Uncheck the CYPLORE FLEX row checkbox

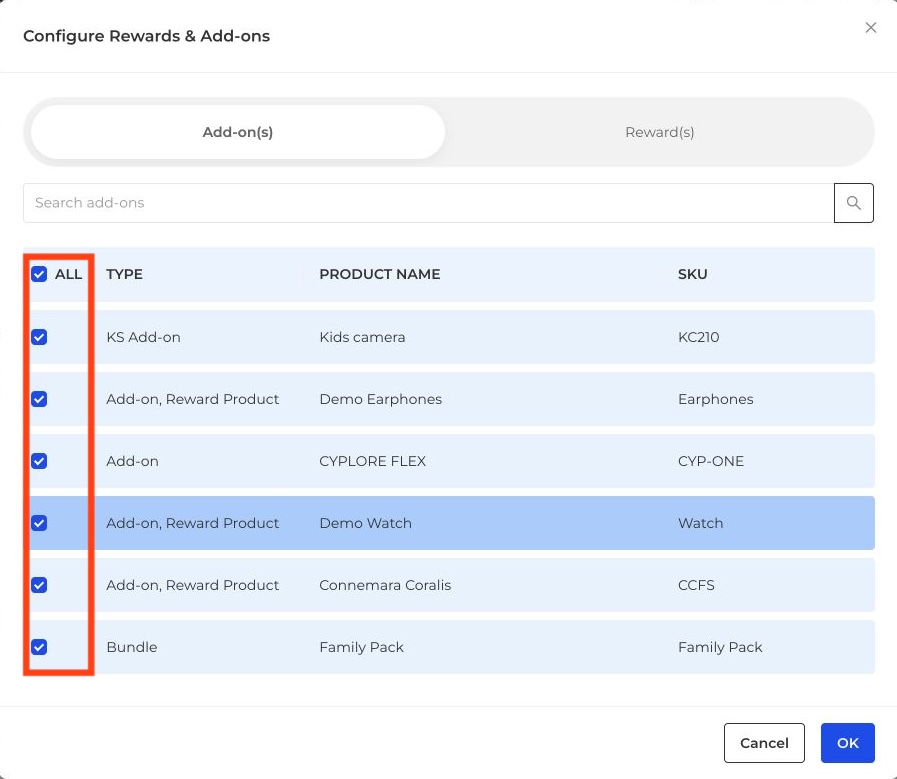pos(39,461)
